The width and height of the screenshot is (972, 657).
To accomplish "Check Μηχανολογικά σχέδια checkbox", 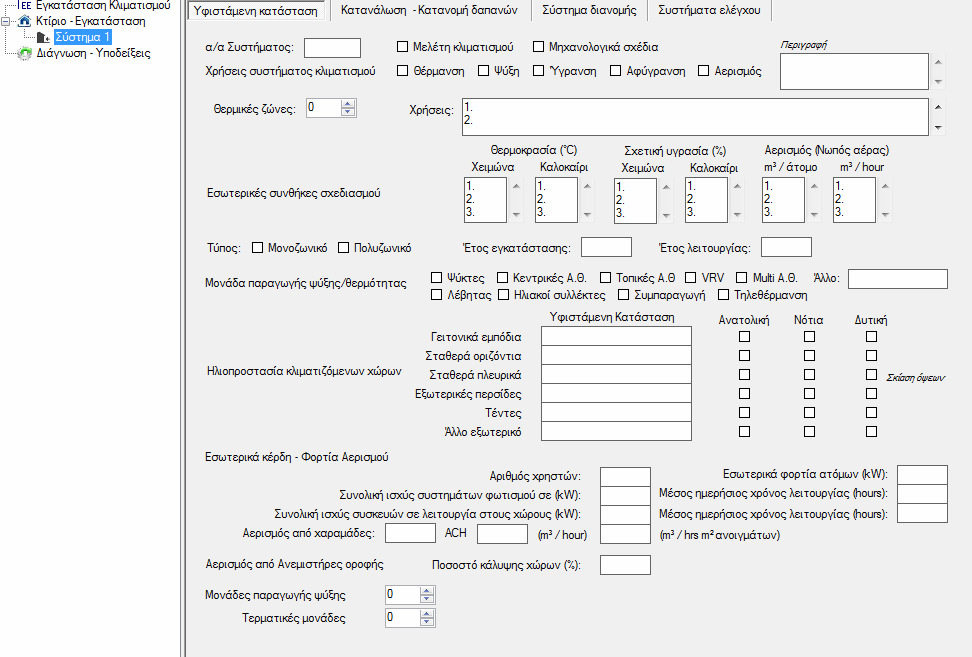I will 538,46.
